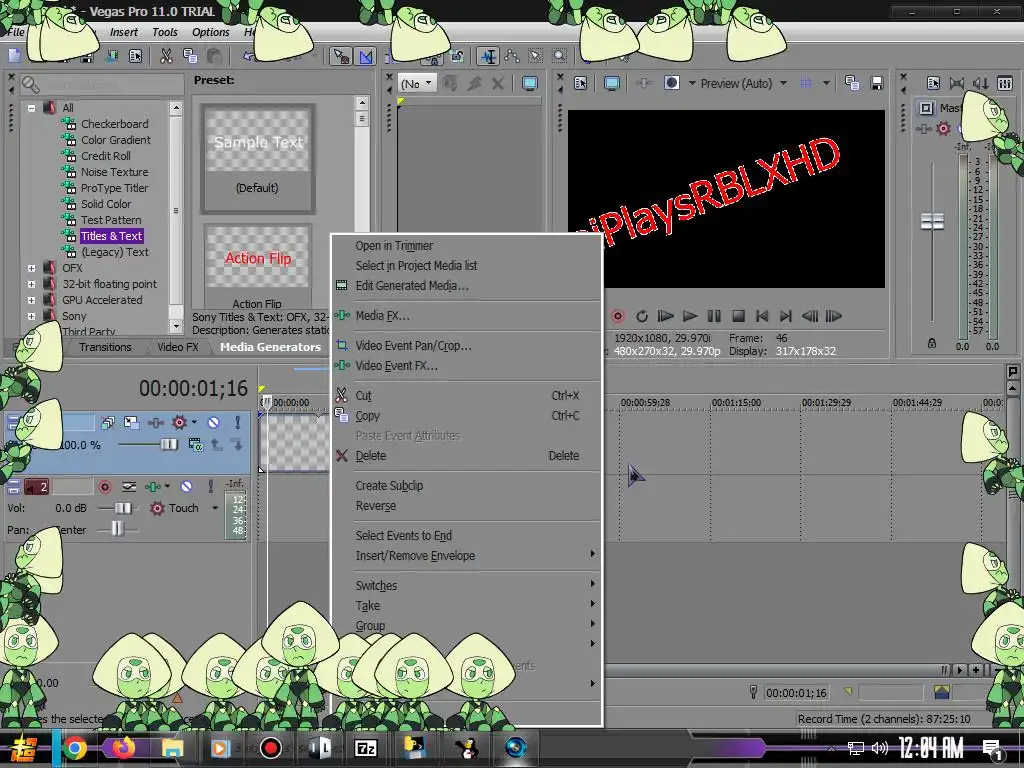Viewport: 1024px width, 768px height.
Task: Switch to the Video FX tab
Action: [x=177, y=347]
